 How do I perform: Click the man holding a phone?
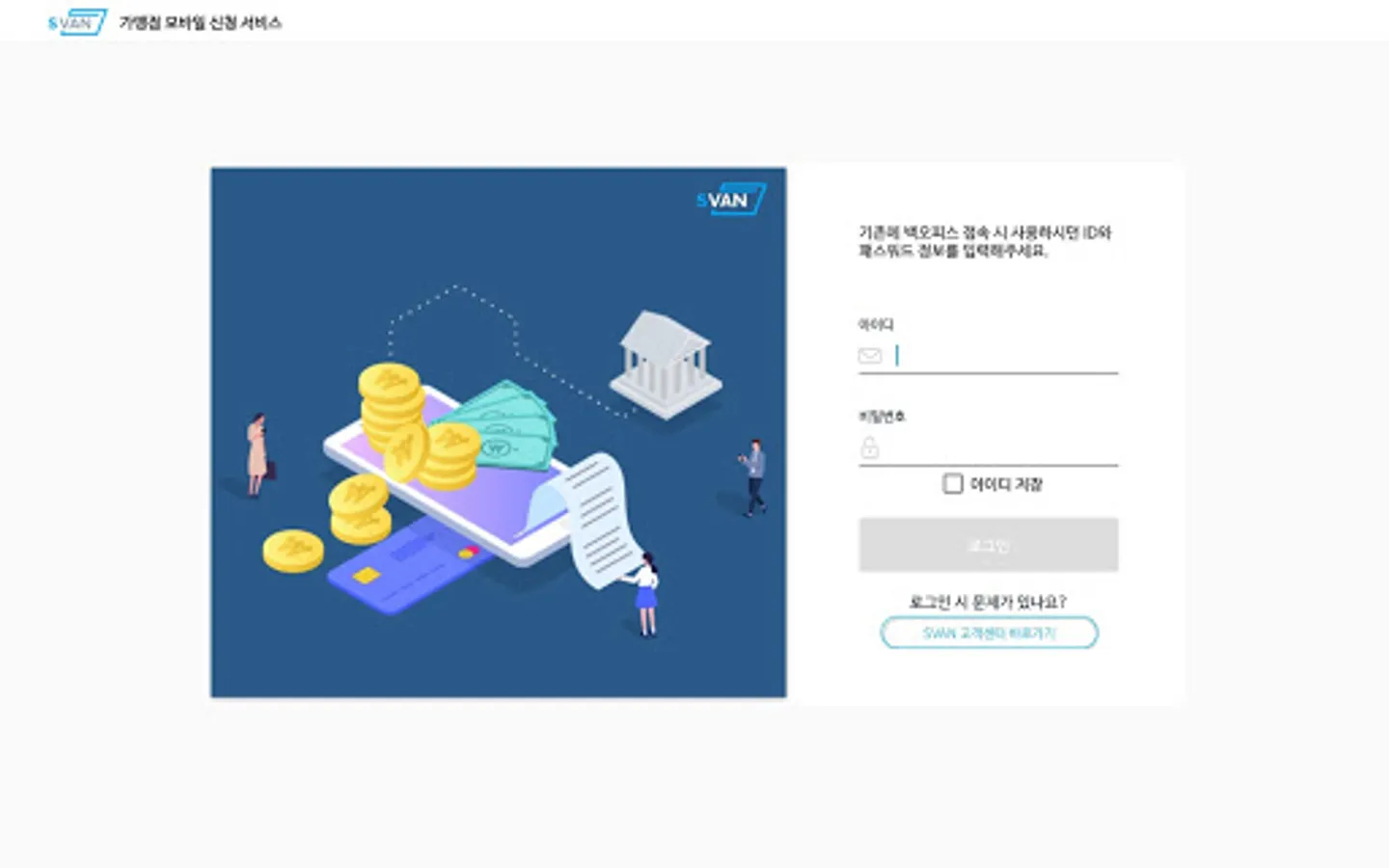point(754,477)
